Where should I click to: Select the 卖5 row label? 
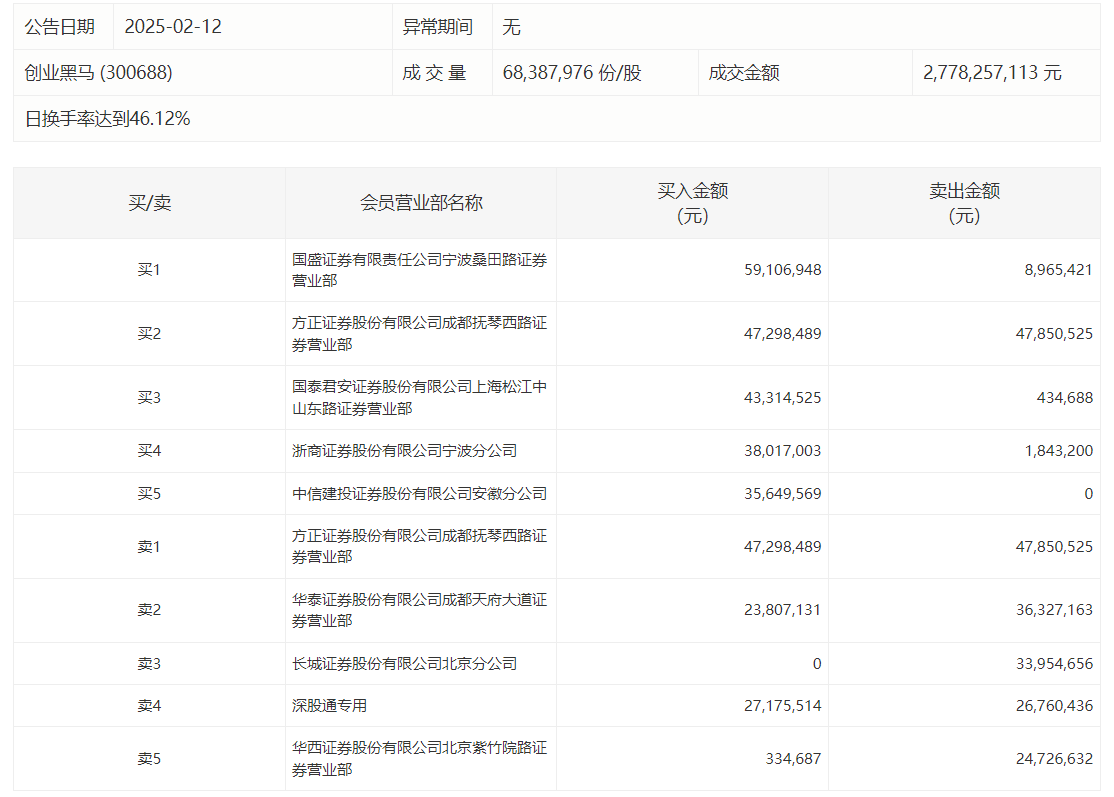point(149,759)
